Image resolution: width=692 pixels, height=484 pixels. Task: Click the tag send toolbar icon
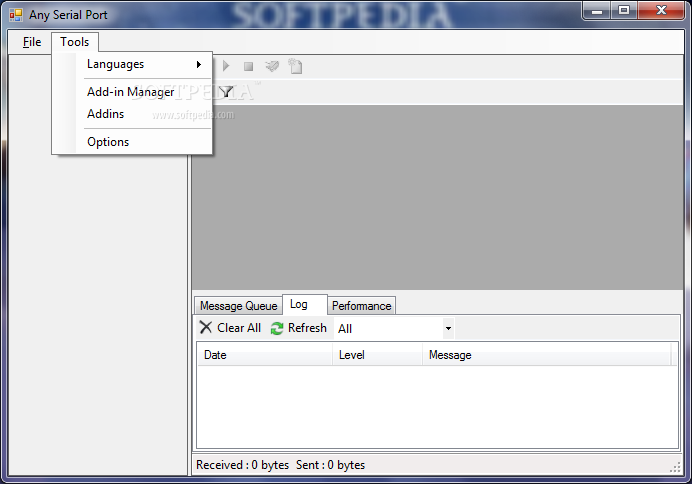pyautogui.click(x=272, y=66)
